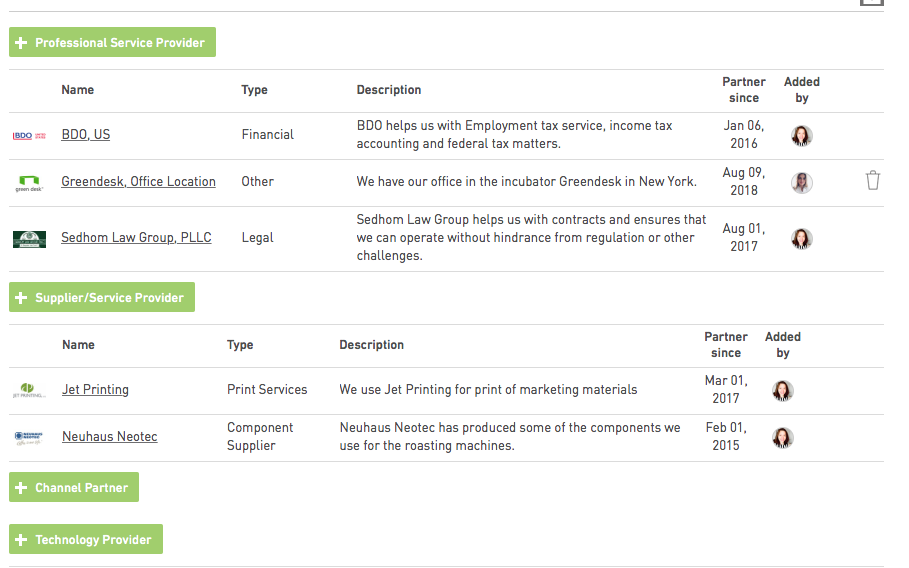This screenshot has height=568, width=909.
Task: Click the avatar in the Jet Printing row
Action: tap(782, 390)
